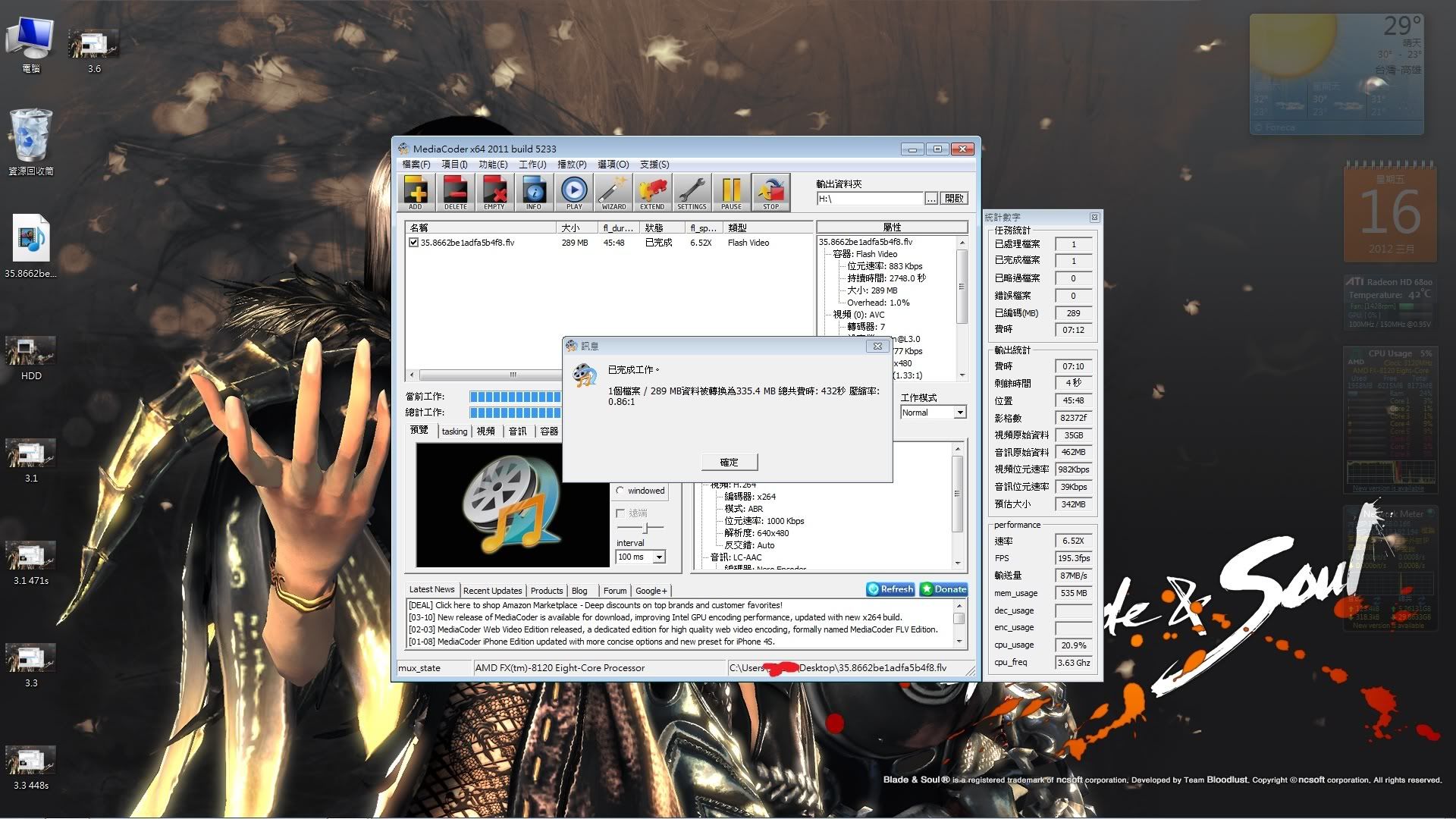The width and height of the screenshot is (1456, 819).
Task: Select the 3.3 desktop icon
Action: coord(30,665)
